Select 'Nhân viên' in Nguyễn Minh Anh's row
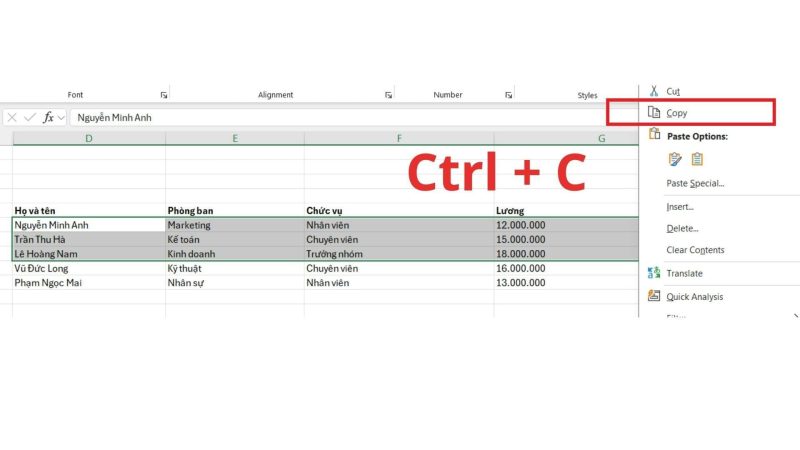 [x=399, y=225]
